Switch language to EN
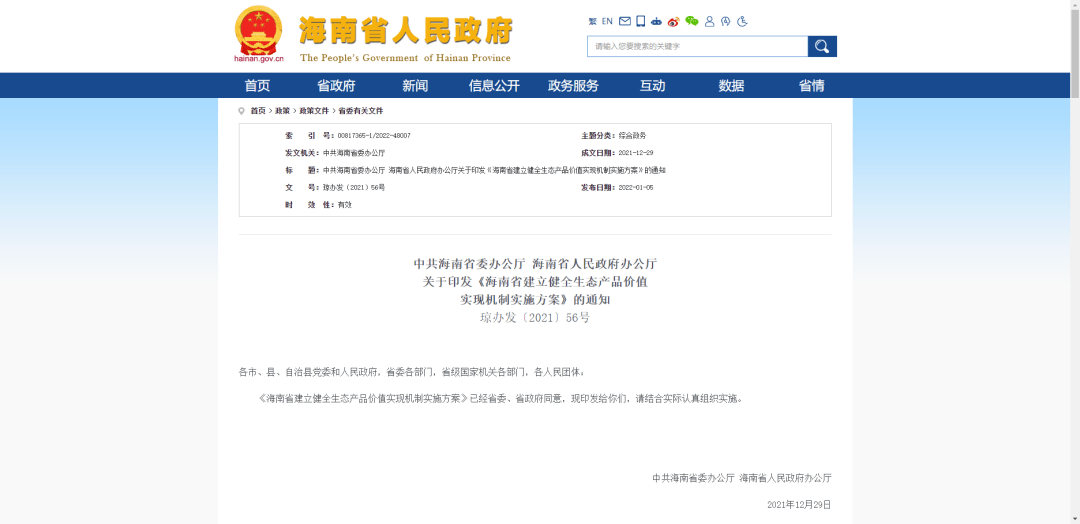This screenshot has height=524, width=1080. point(607,21)
